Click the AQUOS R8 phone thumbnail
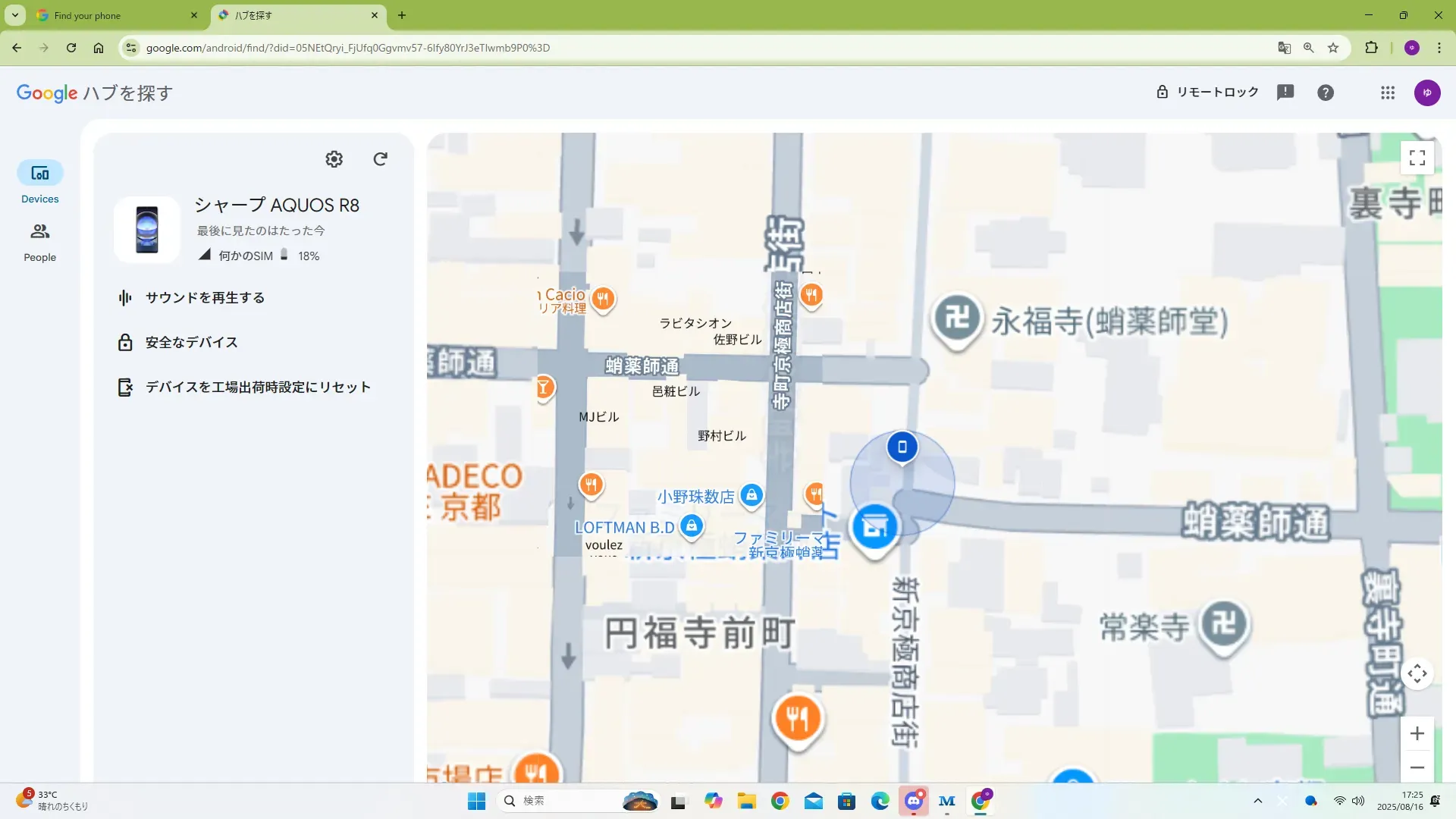Image resolution: width=1456 pixels, height=819 pixels. tap(147, 230)
